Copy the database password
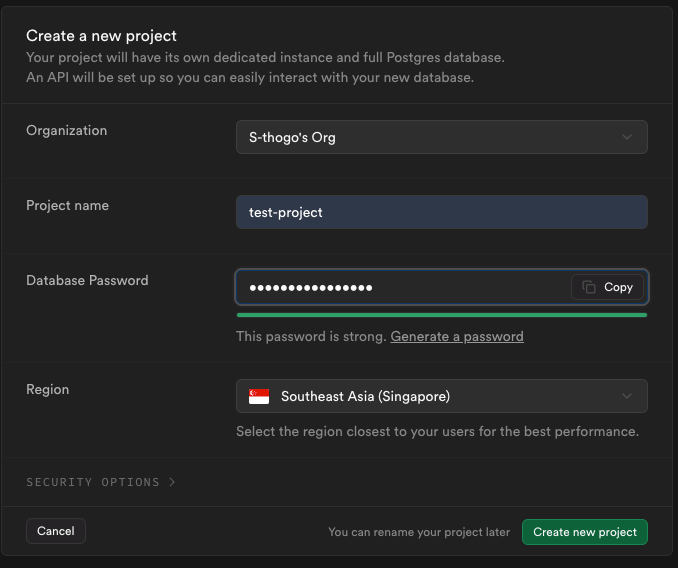Viewport: 678px width, 568px height. click(608, 287)
